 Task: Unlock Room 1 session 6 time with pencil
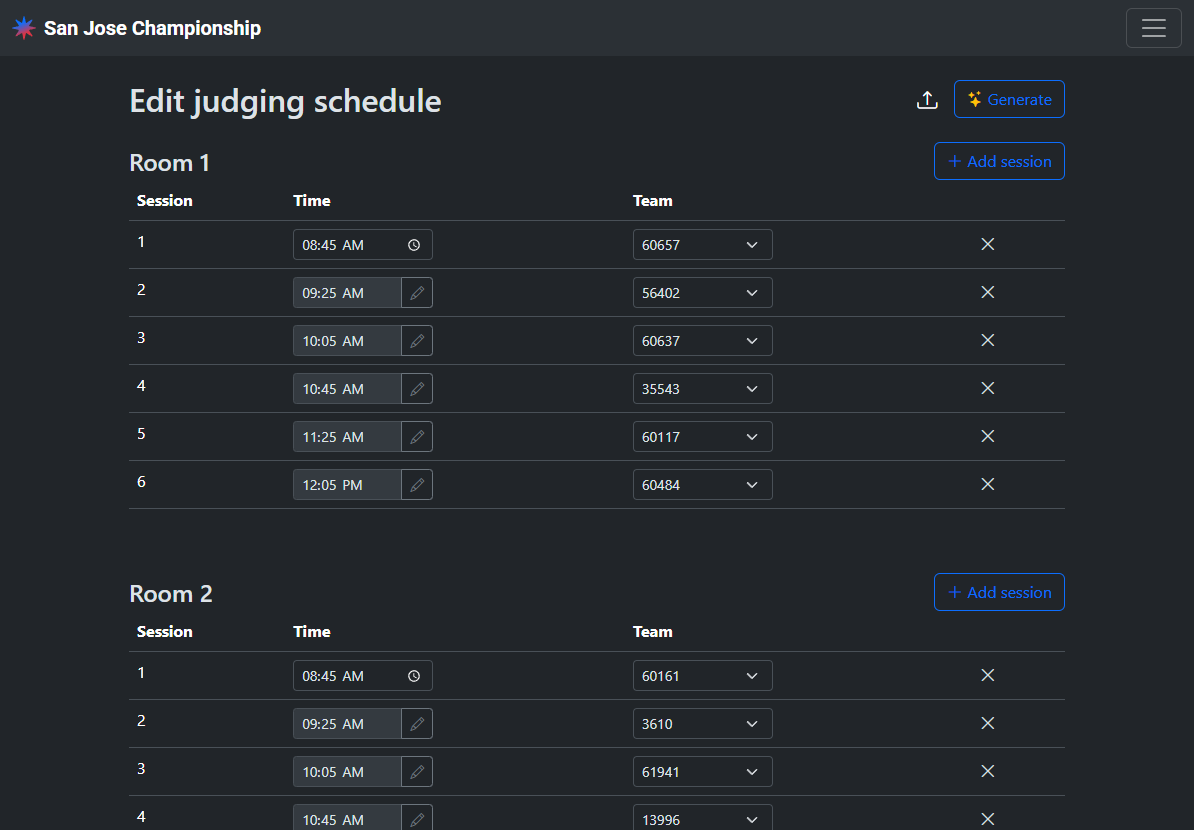point(417,485)
